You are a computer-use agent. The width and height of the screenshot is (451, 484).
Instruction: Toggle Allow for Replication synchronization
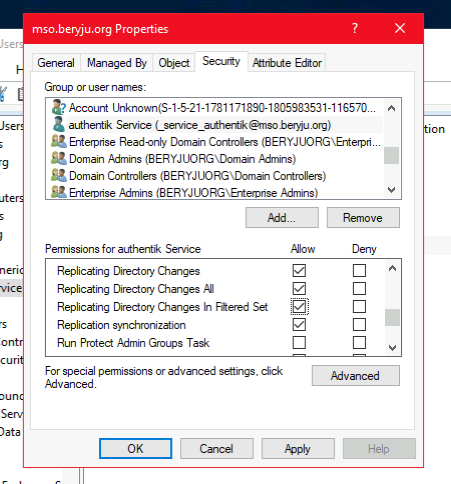[299, 324]
